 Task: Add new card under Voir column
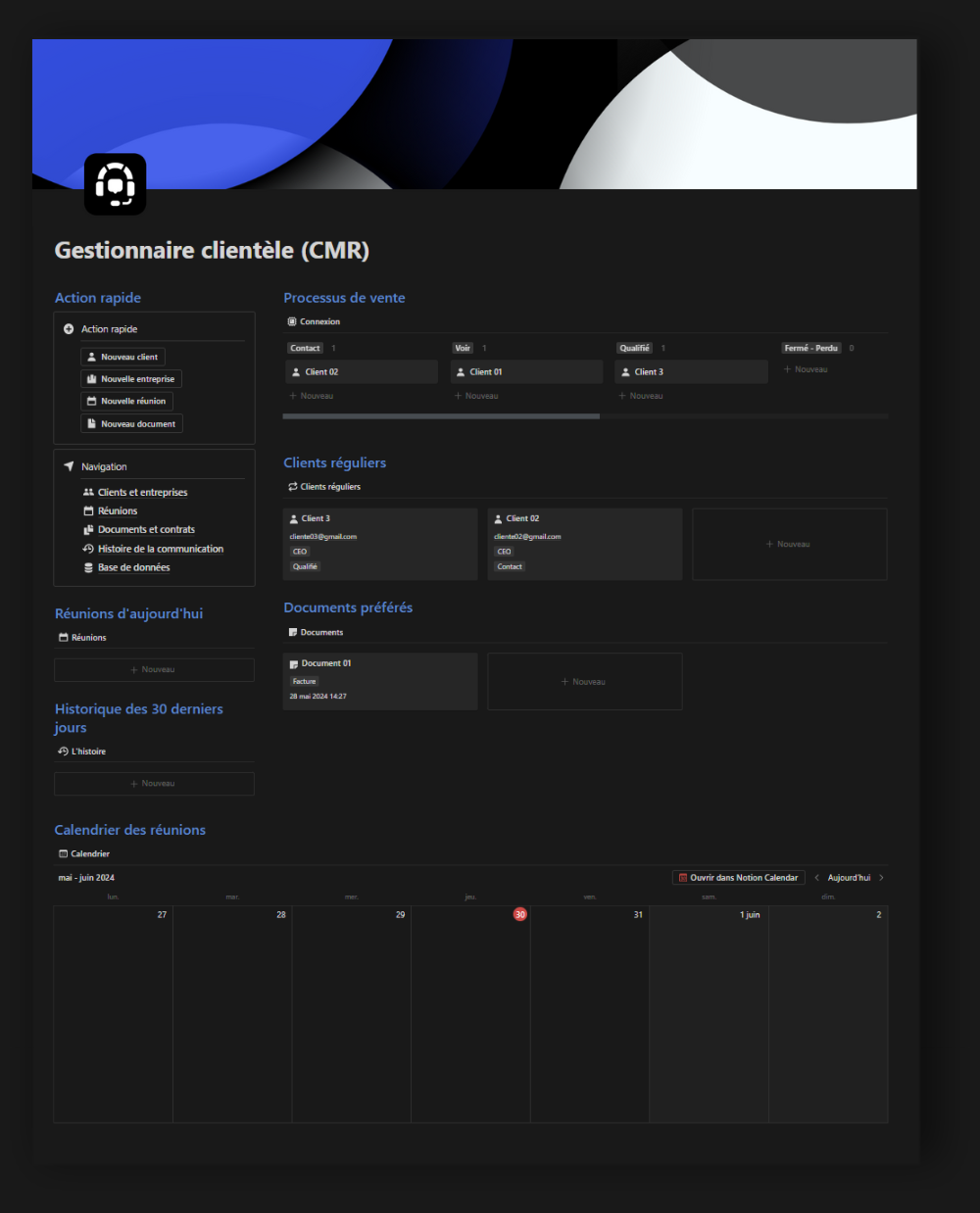(476, 396)
